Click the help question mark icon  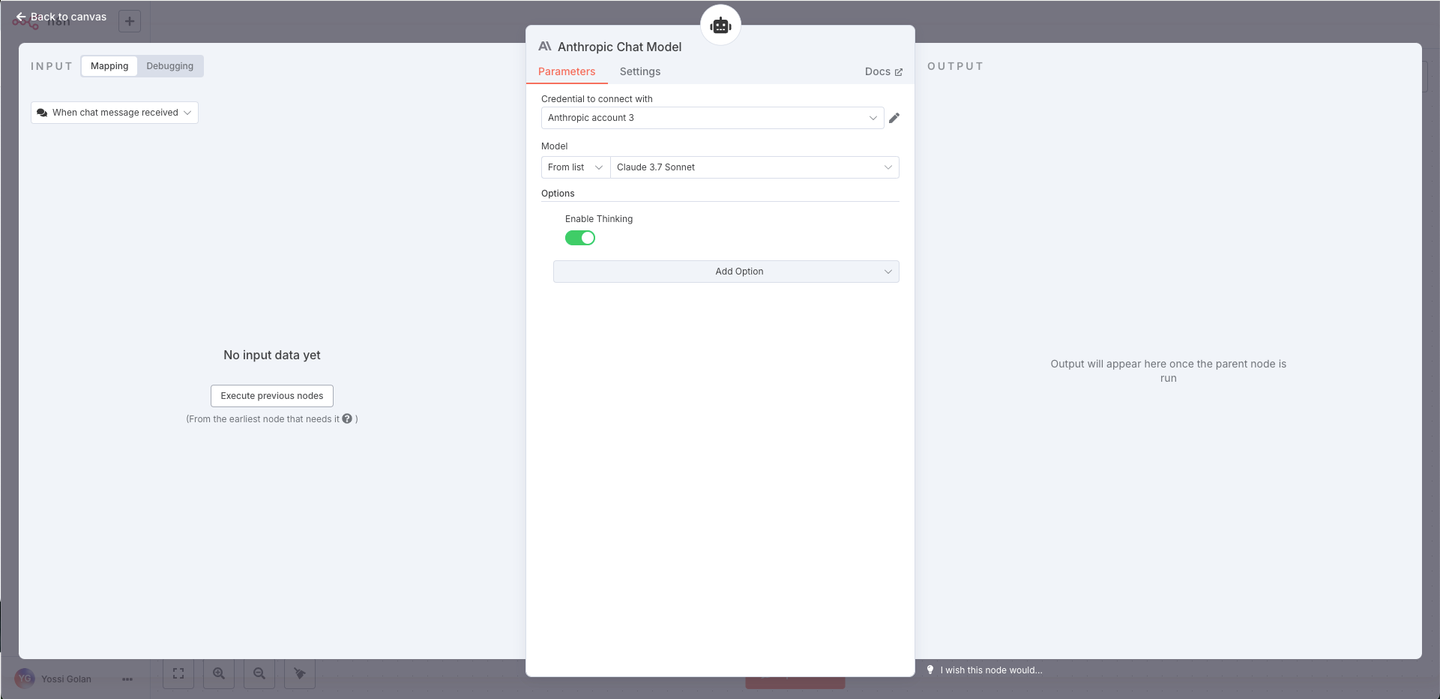(x=347, y=419)
